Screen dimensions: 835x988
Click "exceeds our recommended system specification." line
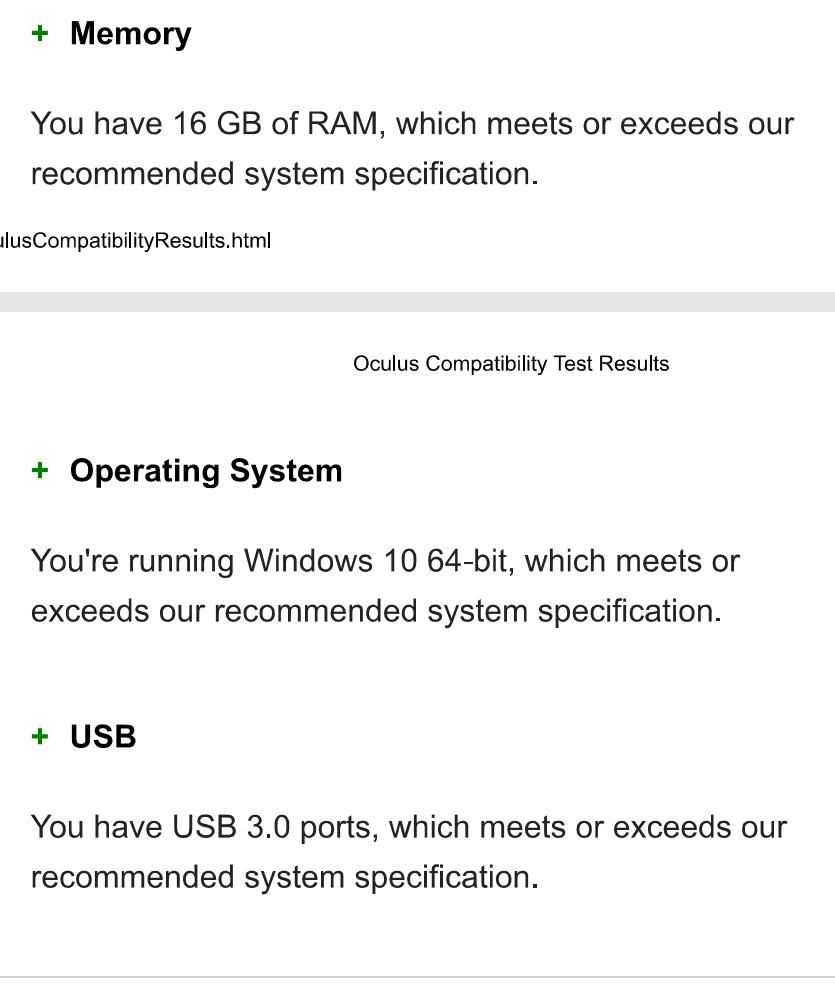point(376,612)
